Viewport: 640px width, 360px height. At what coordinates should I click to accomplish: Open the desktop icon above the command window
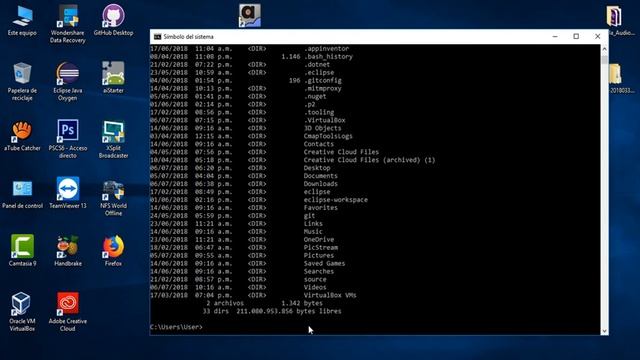(249, 16)
